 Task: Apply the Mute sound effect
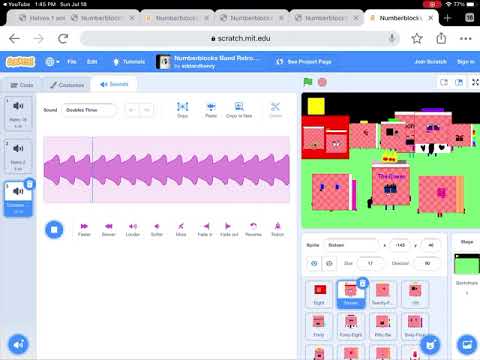tap(181, 229)
